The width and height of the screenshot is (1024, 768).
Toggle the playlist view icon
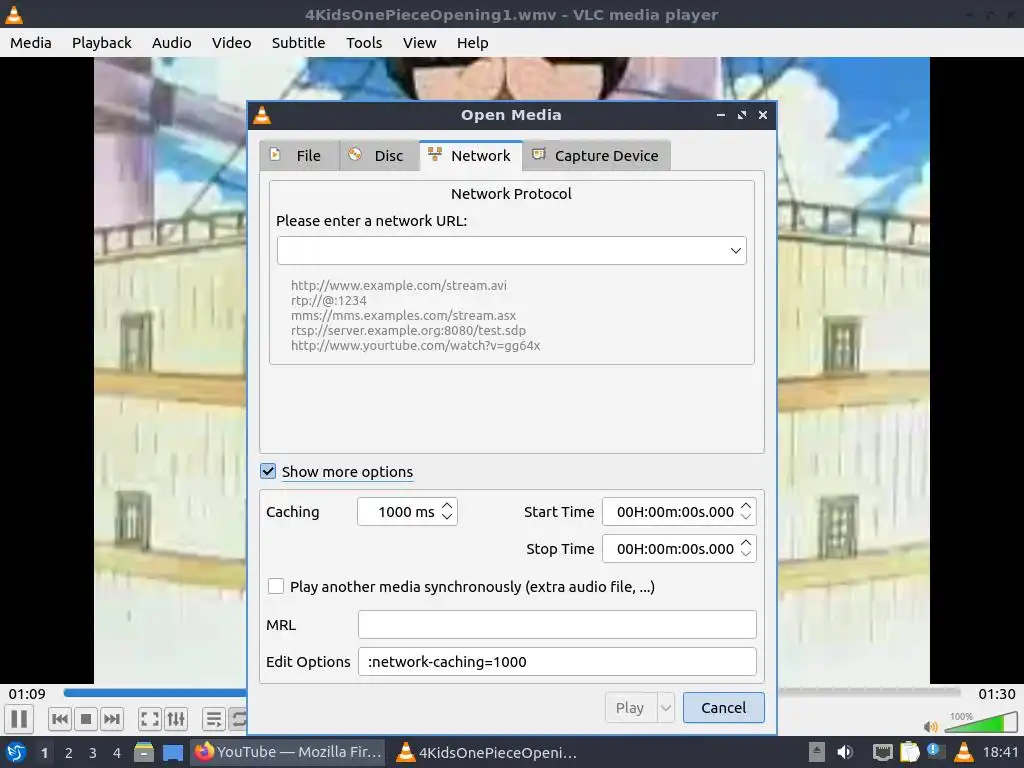214,720
